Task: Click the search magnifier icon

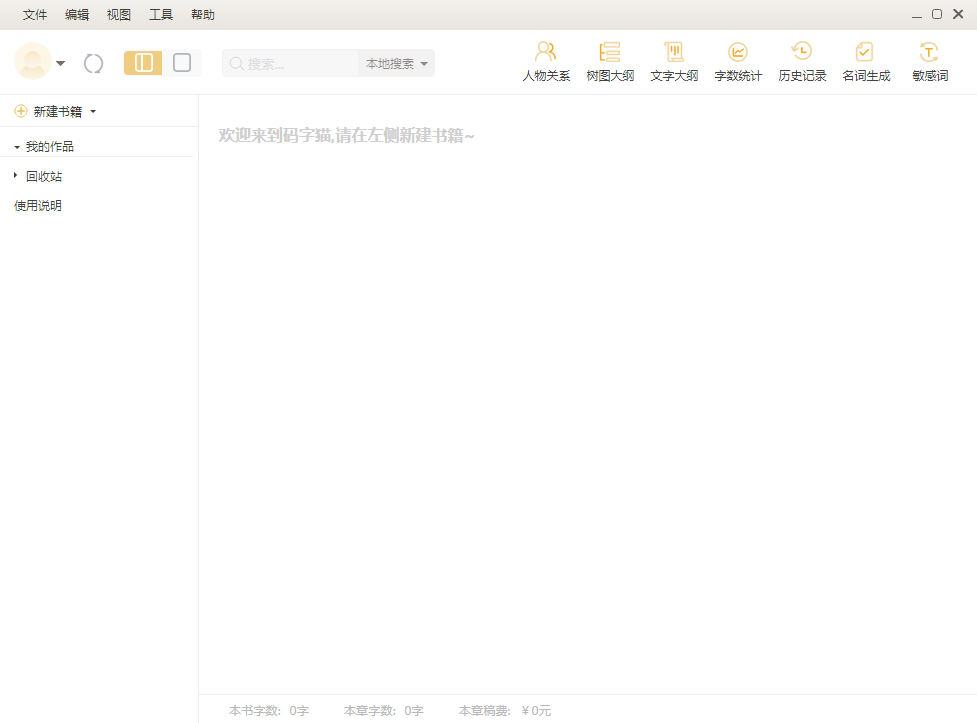Action: [236, 64]
